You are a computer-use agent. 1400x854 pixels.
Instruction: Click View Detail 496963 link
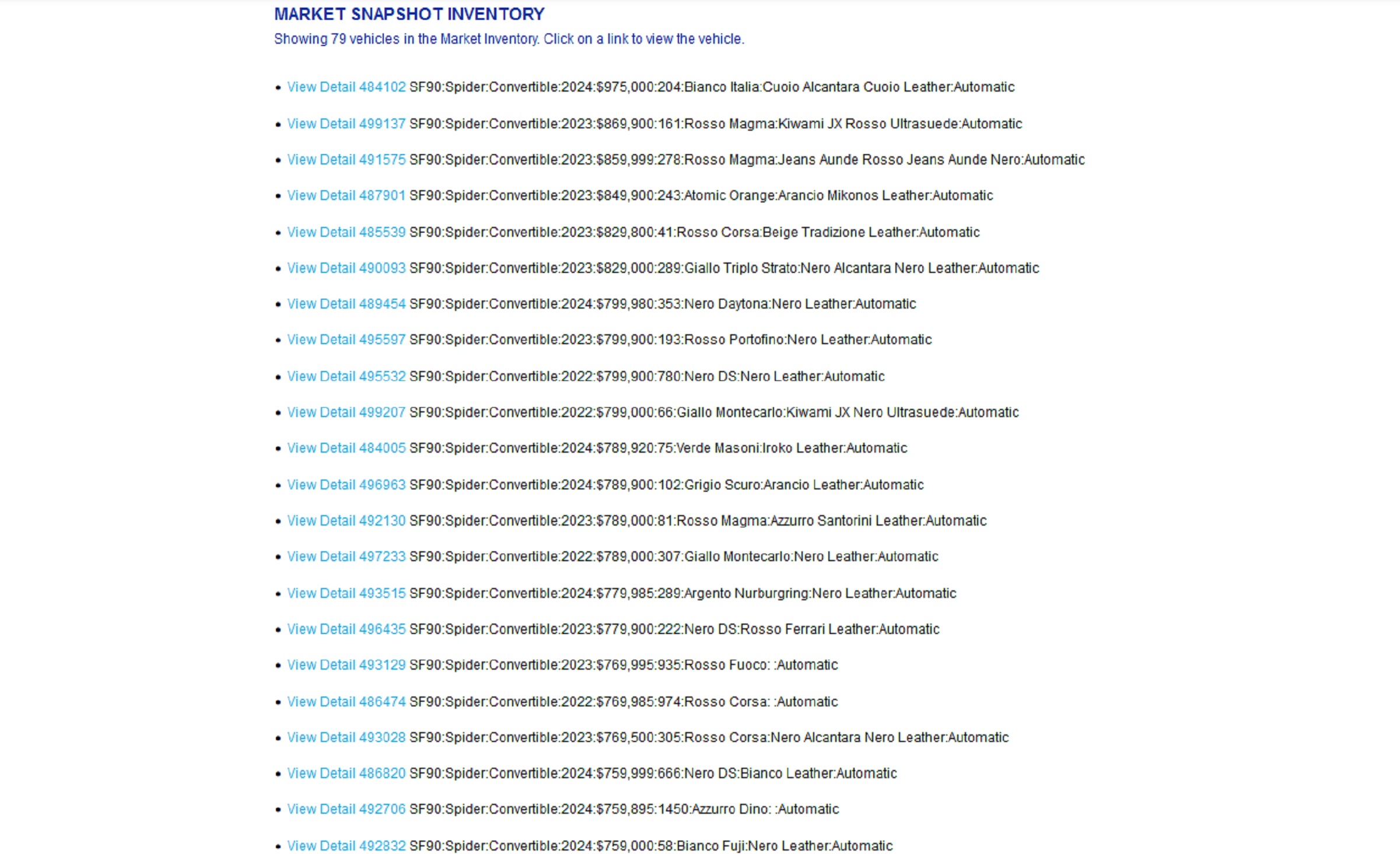346,485
